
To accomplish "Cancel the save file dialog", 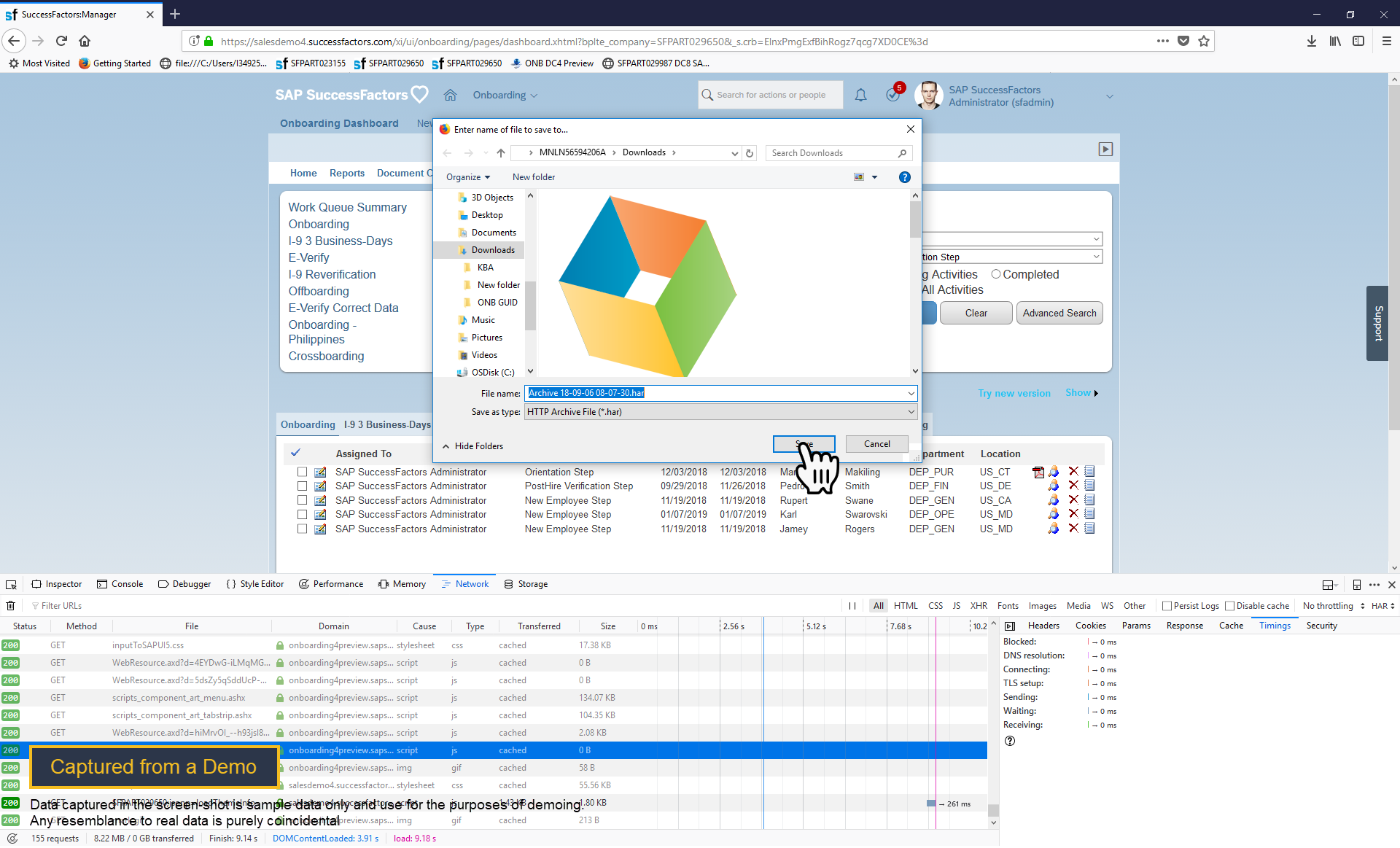I will [x=876, y=444].
